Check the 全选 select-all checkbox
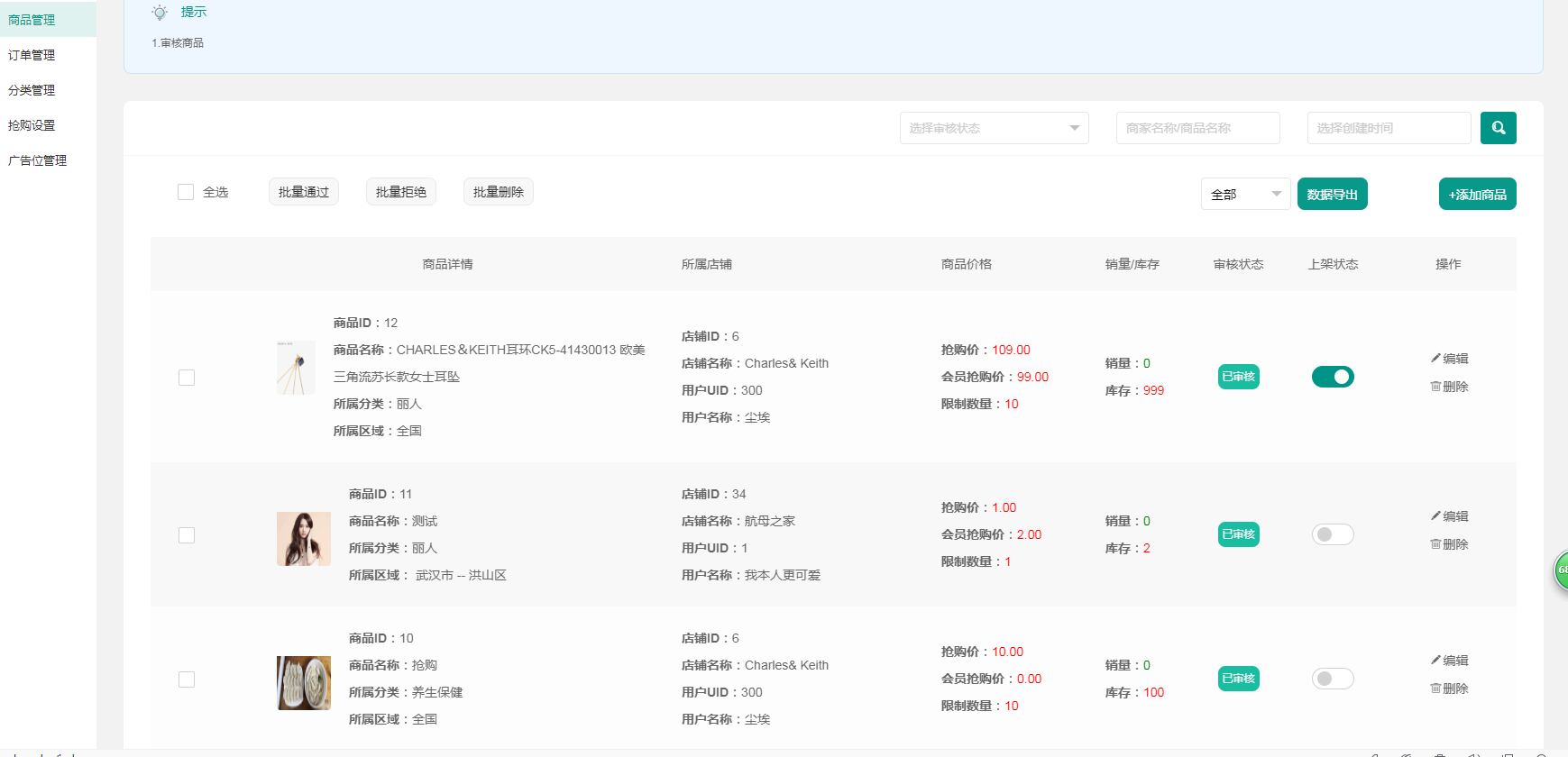Viewport: 1568px width, 757px height. click(186, 192)
